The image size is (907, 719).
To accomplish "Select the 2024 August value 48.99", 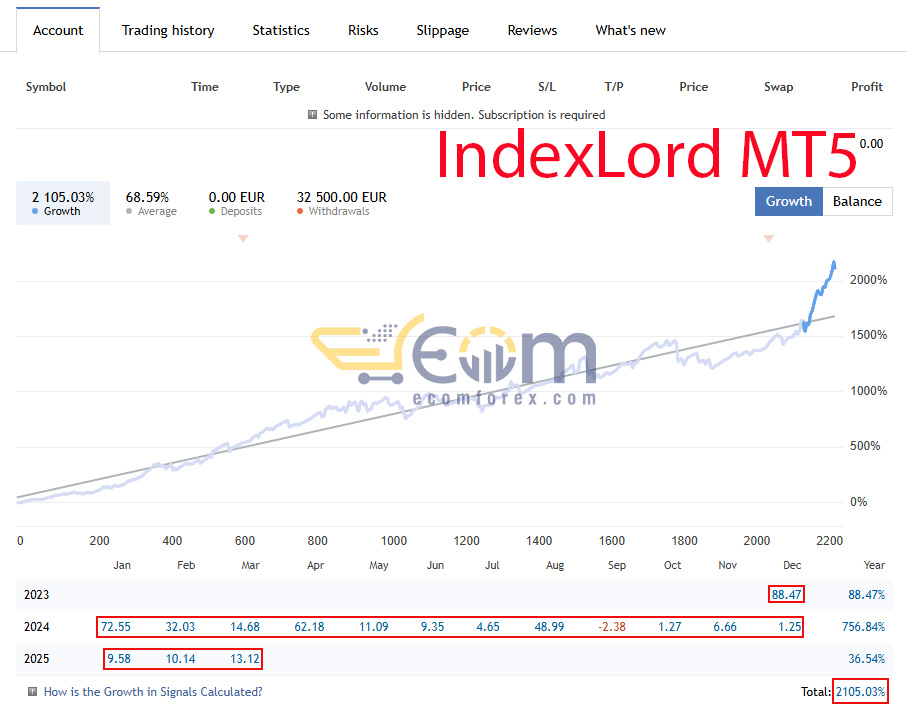I will click(549, 626).
